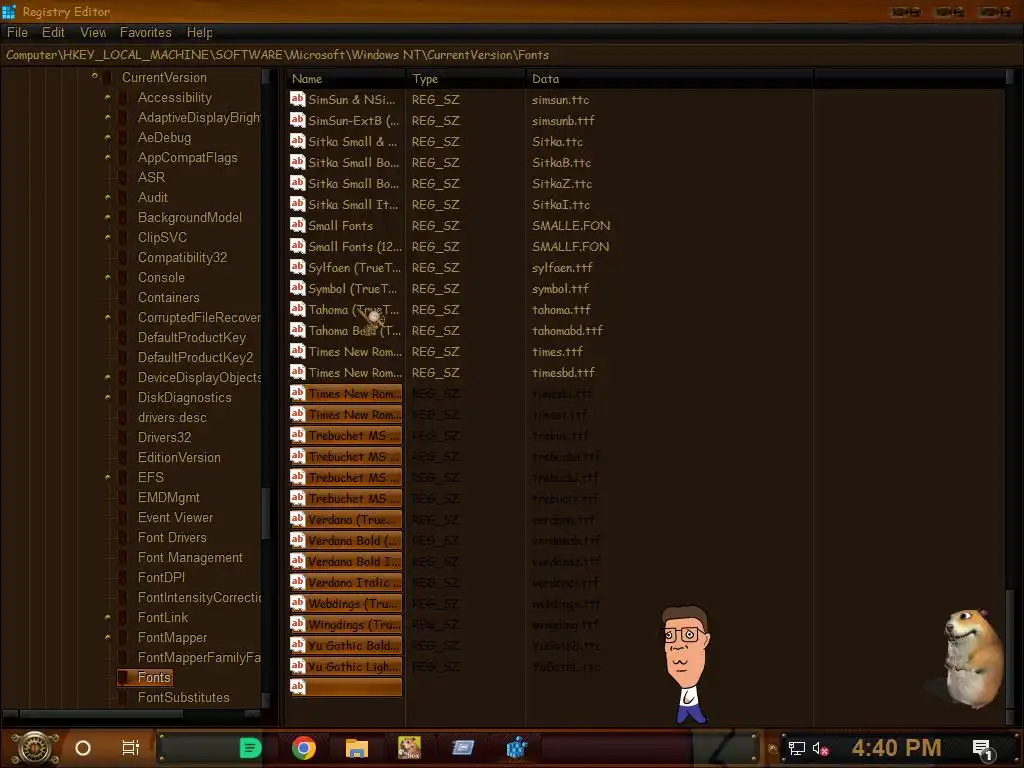Open the Help menu
This screenshot has height=768, width=1024.
point(199,33)
